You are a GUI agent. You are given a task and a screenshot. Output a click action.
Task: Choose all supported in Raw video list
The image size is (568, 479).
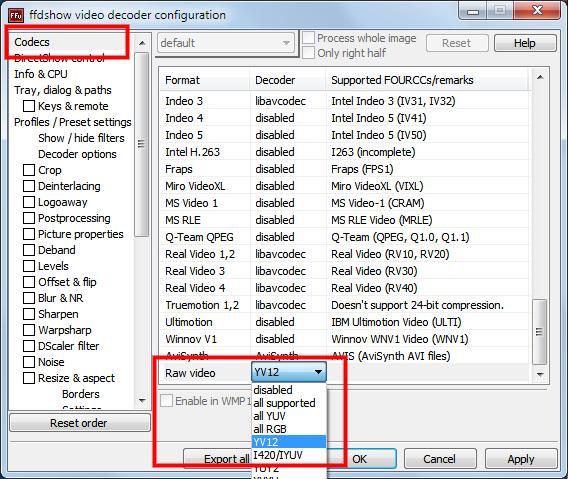tap(289, 403)
